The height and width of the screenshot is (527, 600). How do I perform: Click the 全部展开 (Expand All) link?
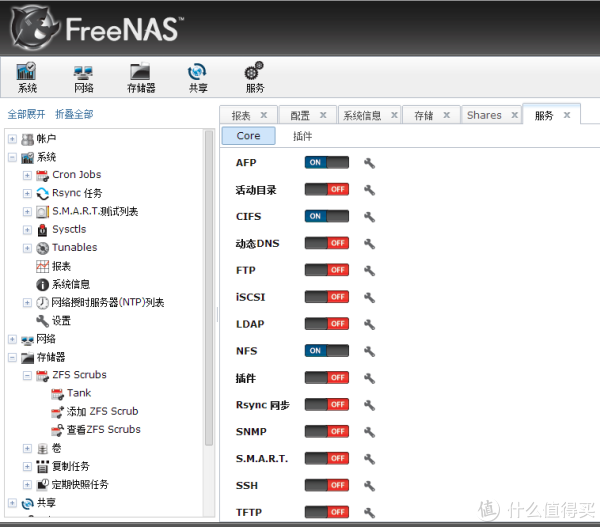pyautogui.click(x=25, y=115)
